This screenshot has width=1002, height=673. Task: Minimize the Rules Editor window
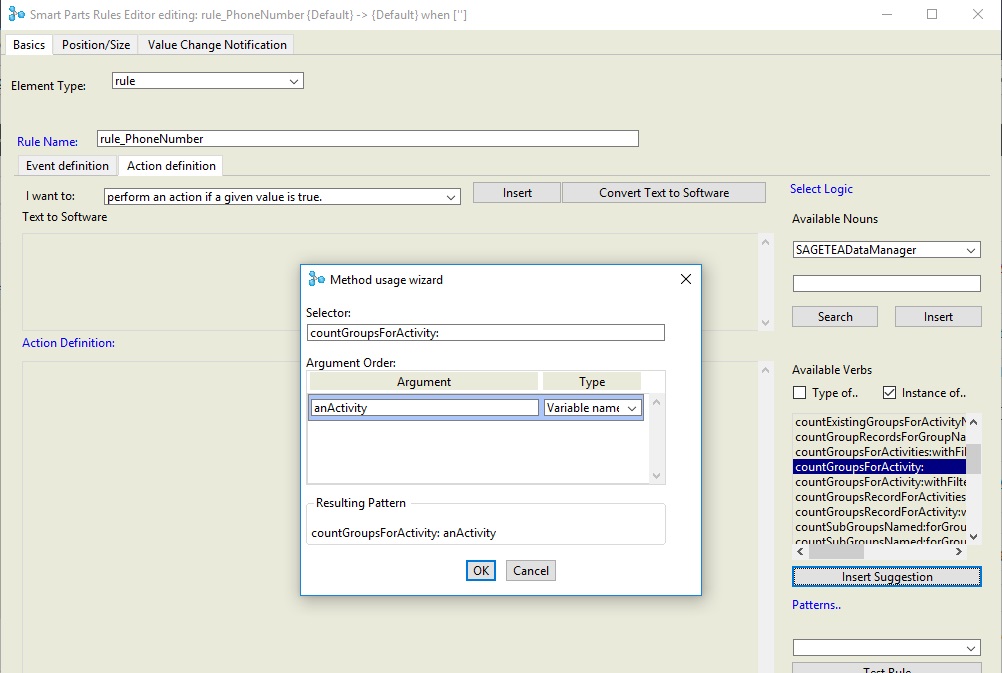click(886, 14)
